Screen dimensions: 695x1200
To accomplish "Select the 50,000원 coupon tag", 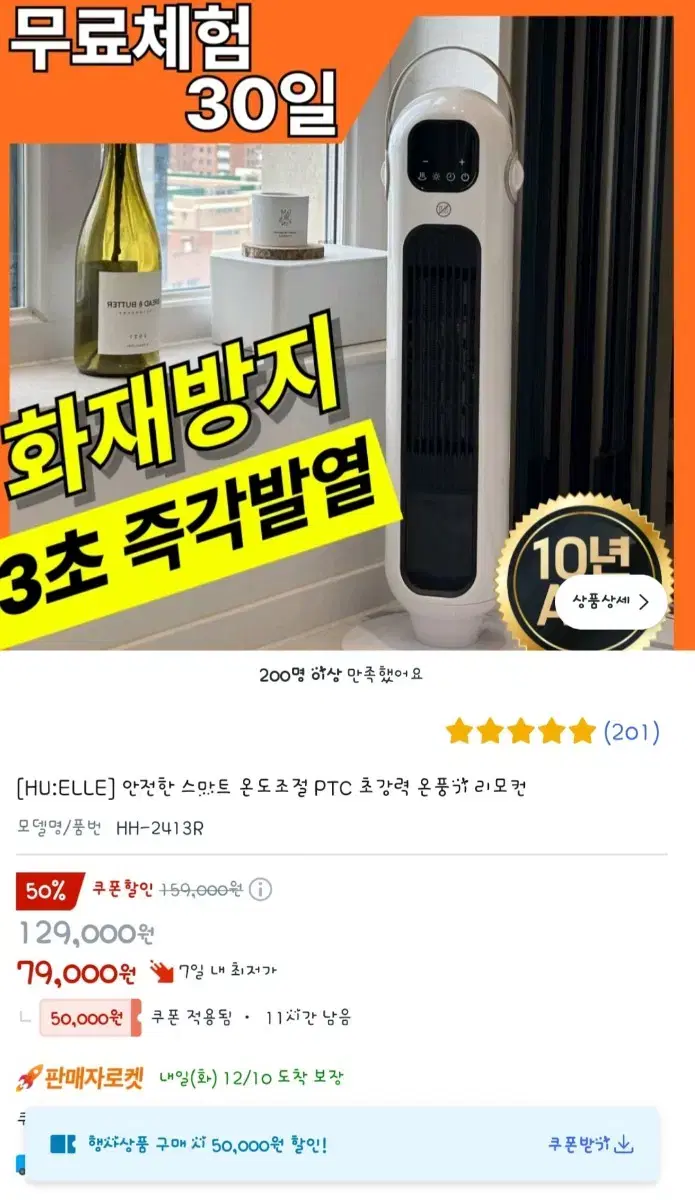I will coord(90,1018).
